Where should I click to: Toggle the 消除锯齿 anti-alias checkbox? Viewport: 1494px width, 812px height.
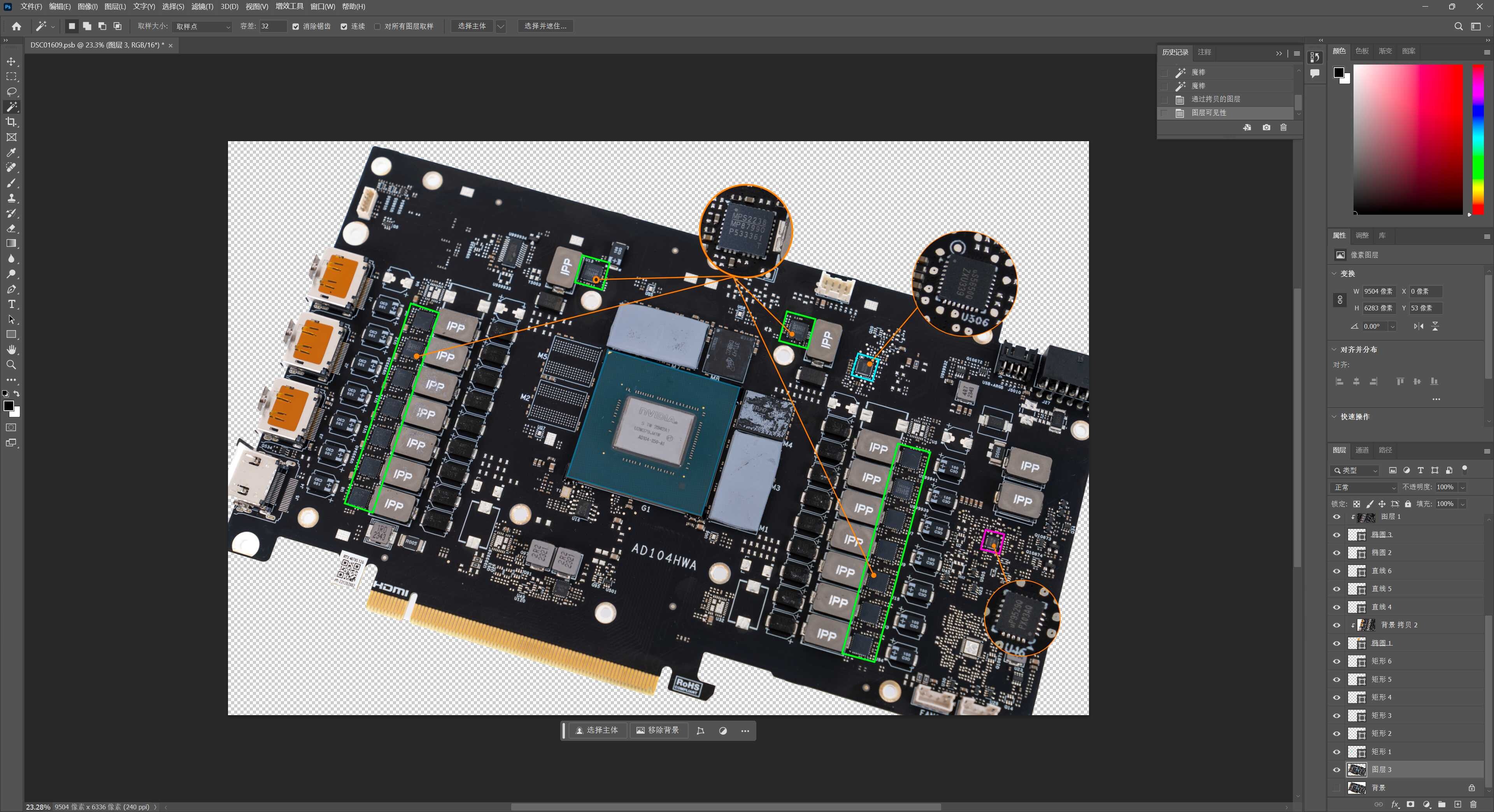296,27
